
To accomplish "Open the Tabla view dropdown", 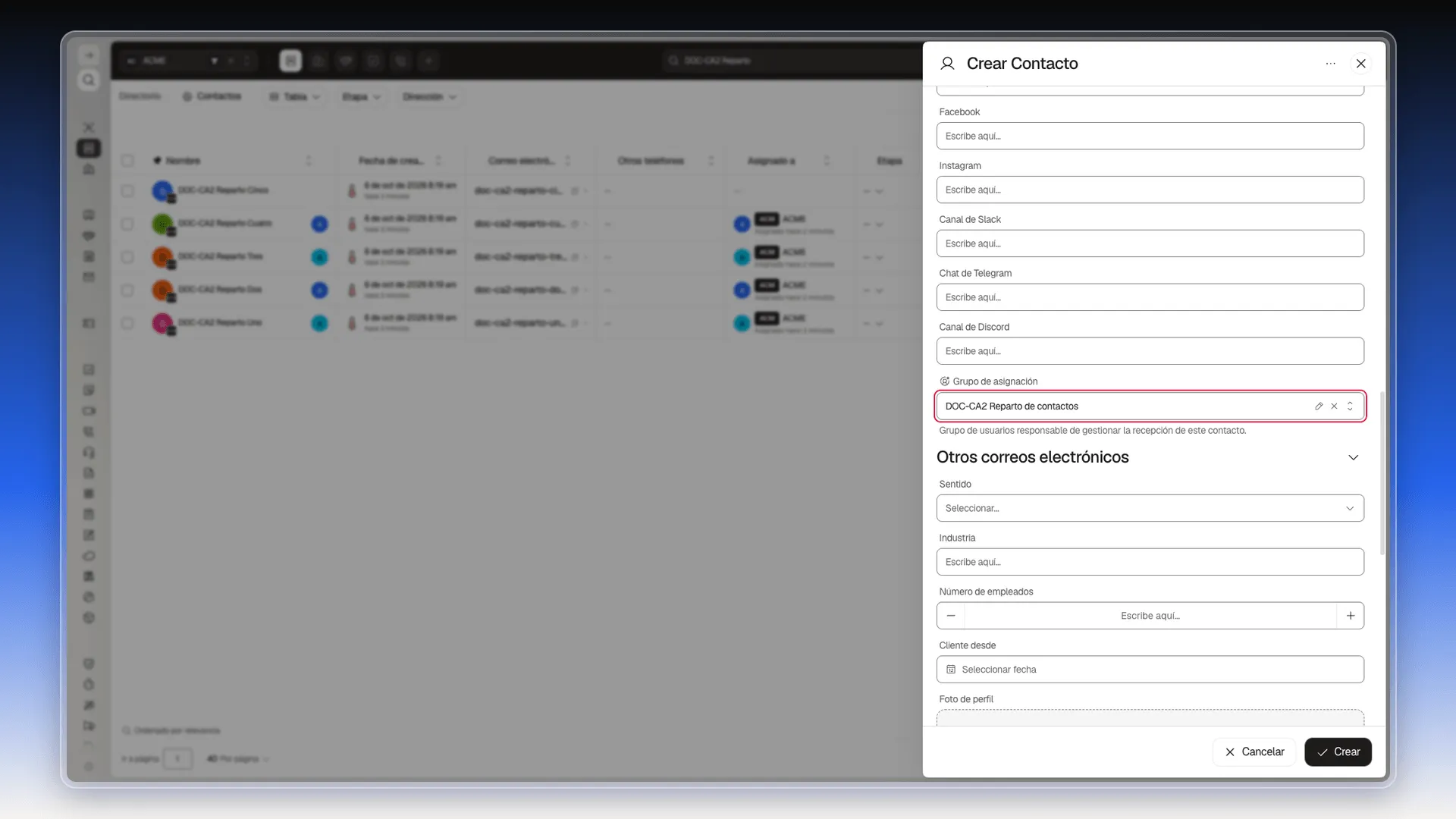I will click(295, 97).
